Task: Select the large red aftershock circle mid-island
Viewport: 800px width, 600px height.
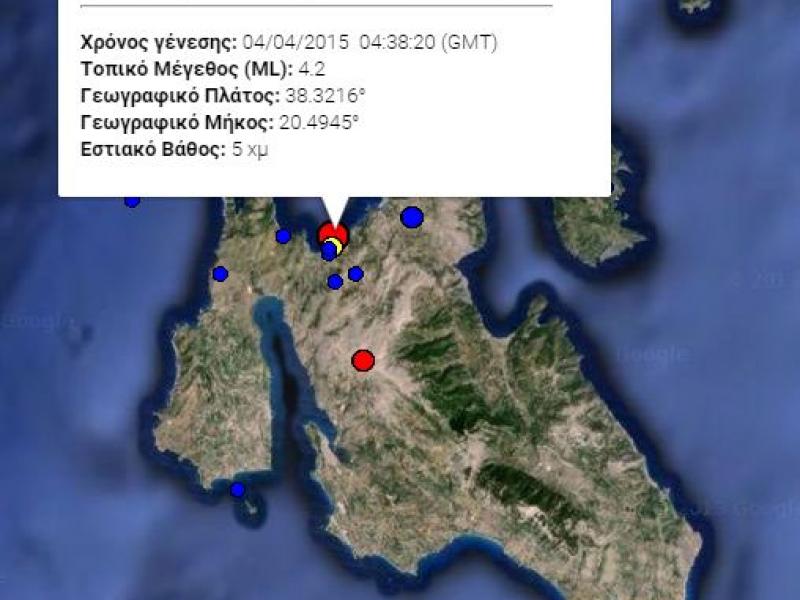Action: [362, 358]
